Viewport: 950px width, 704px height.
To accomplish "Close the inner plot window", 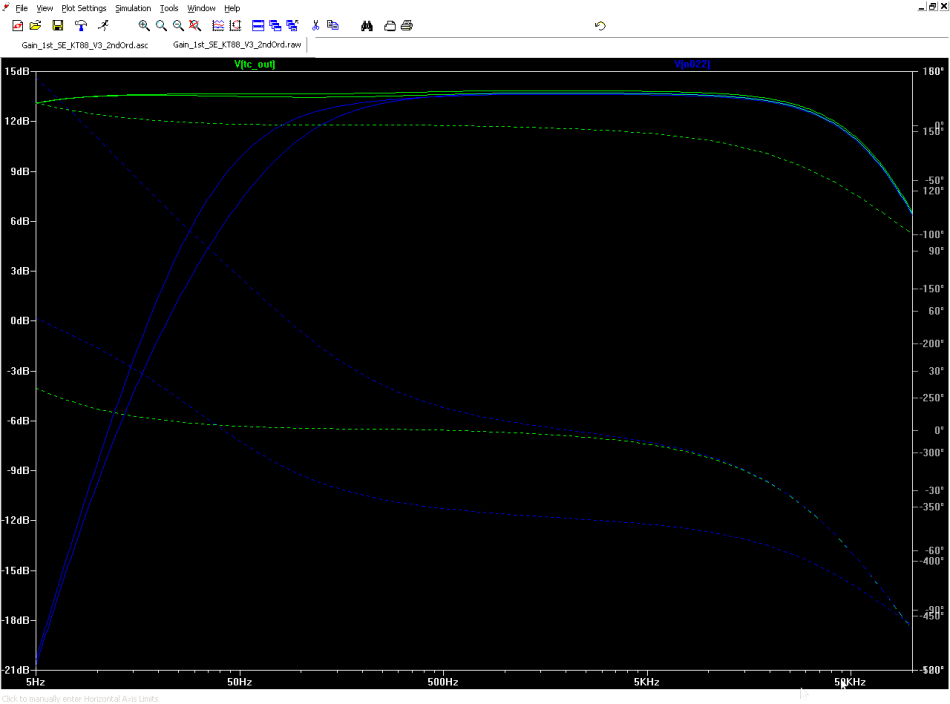I will pyautogui.click(x=943, y=7).
